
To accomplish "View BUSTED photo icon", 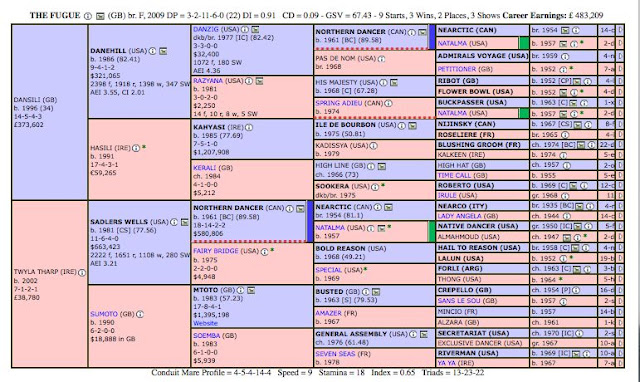I will point(376,292).
